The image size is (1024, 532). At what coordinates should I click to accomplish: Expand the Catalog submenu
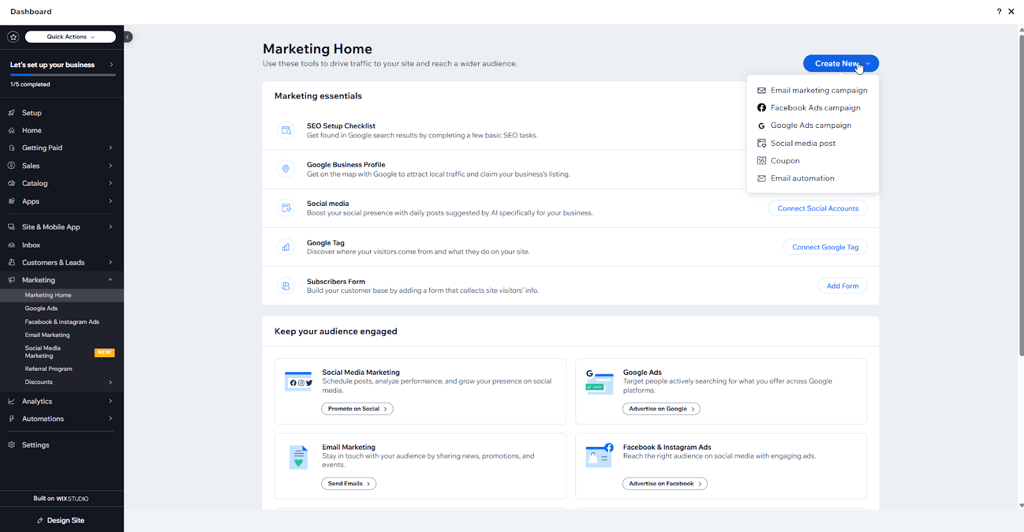pos(110,183)
